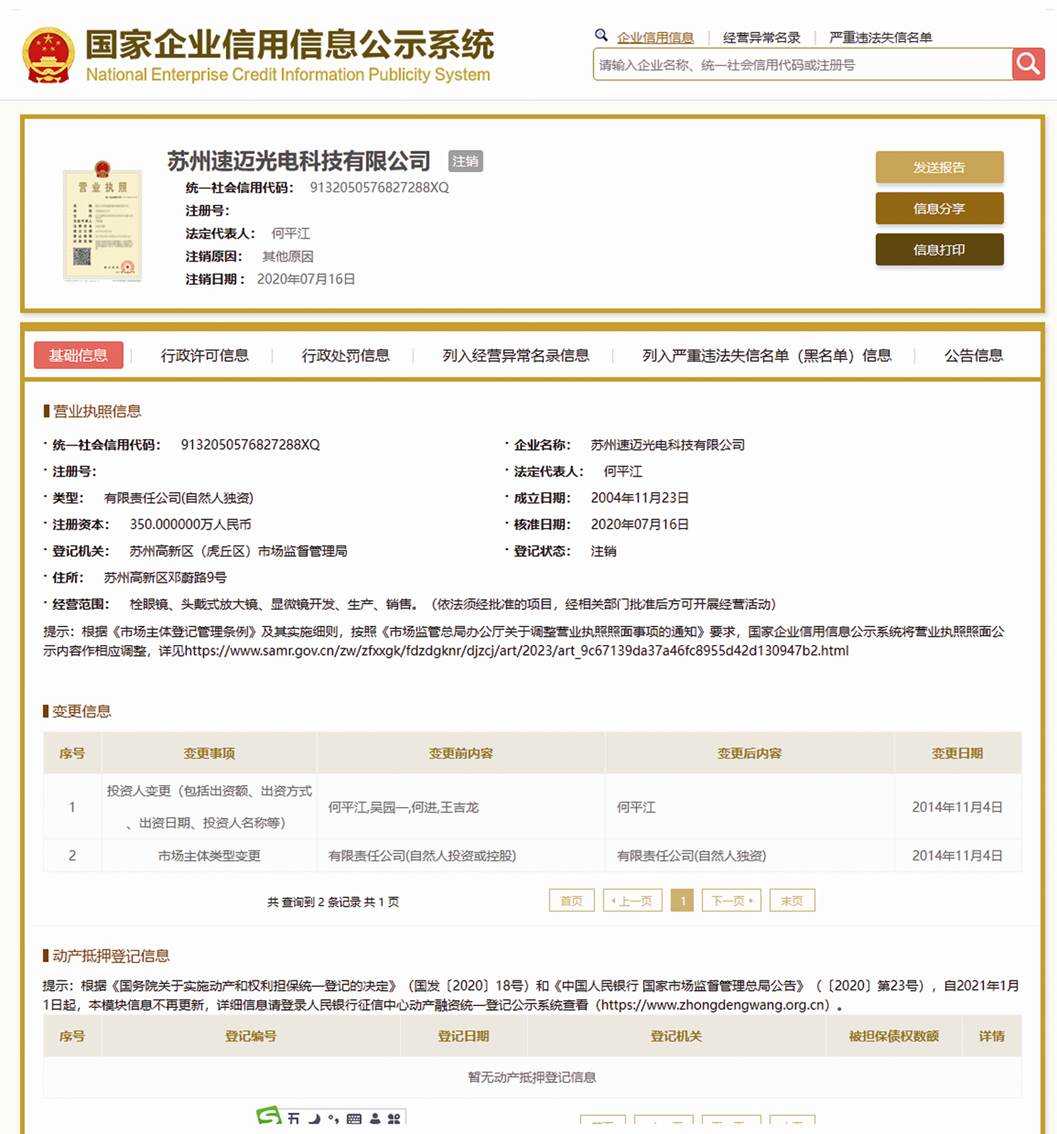This screenshot has height=1134, width=1057.
Task: Open Sogou soft keyboard icon
Action: pos(354,1119)
